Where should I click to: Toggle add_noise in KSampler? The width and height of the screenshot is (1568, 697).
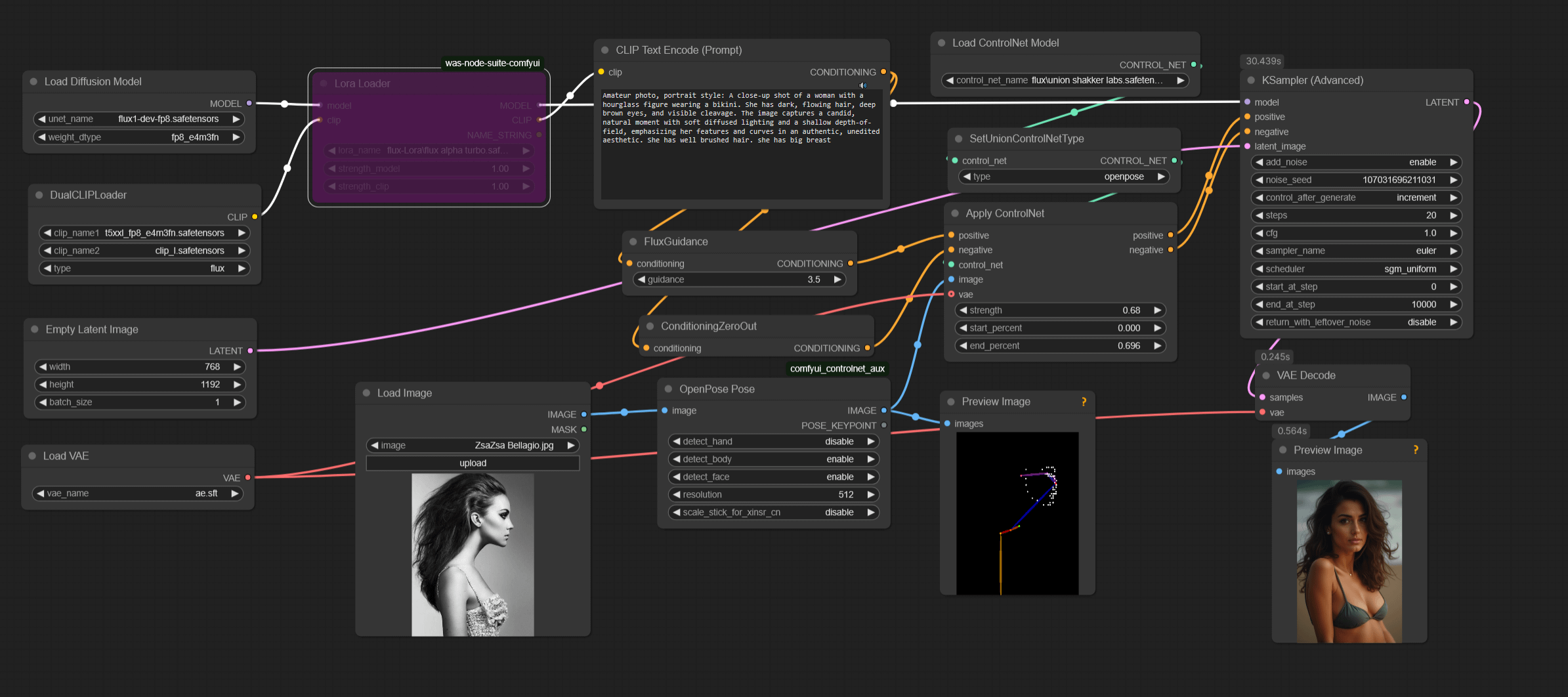click(1356, 162)
